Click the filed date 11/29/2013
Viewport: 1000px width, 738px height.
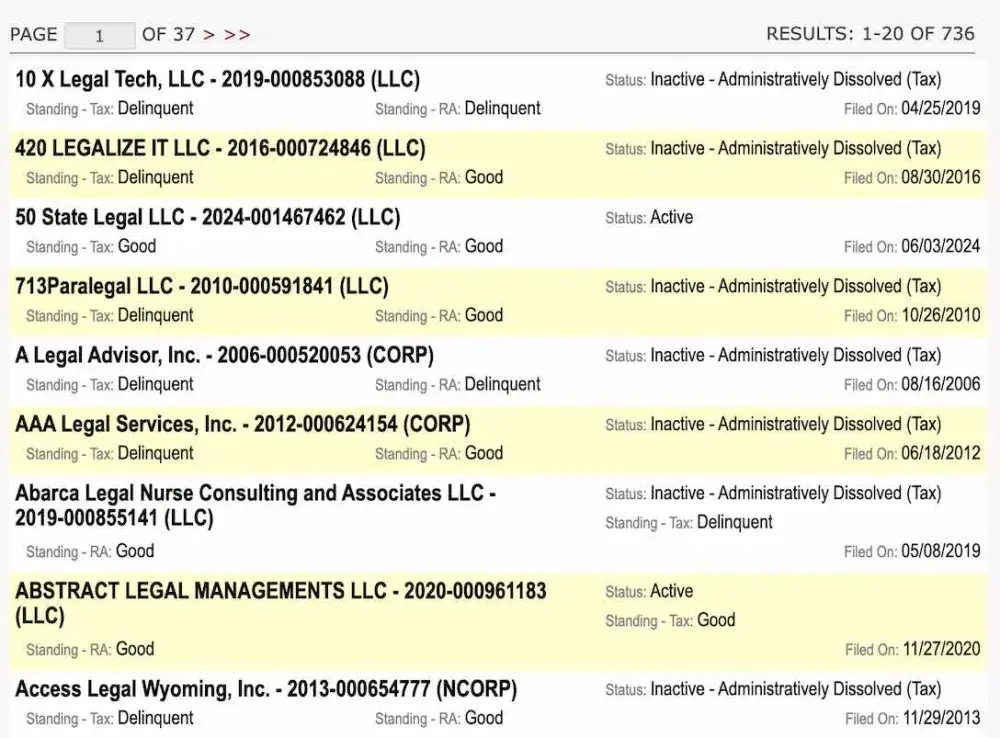[x=940, y=719]
